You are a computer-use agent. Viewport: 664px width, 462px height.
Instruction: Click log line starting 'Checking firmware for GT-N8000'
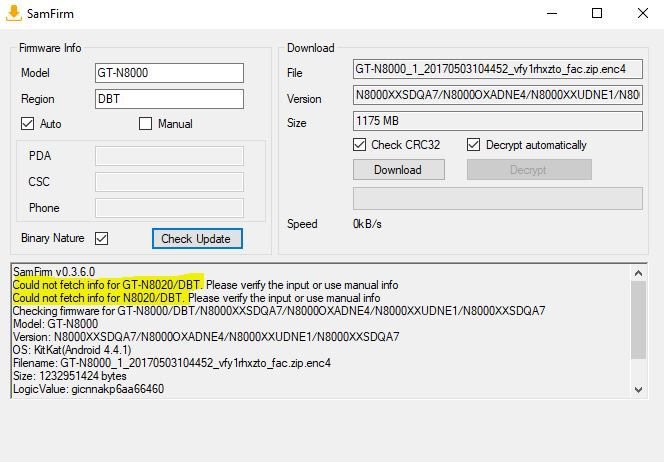pyautogui.click(x=279, y=311)
